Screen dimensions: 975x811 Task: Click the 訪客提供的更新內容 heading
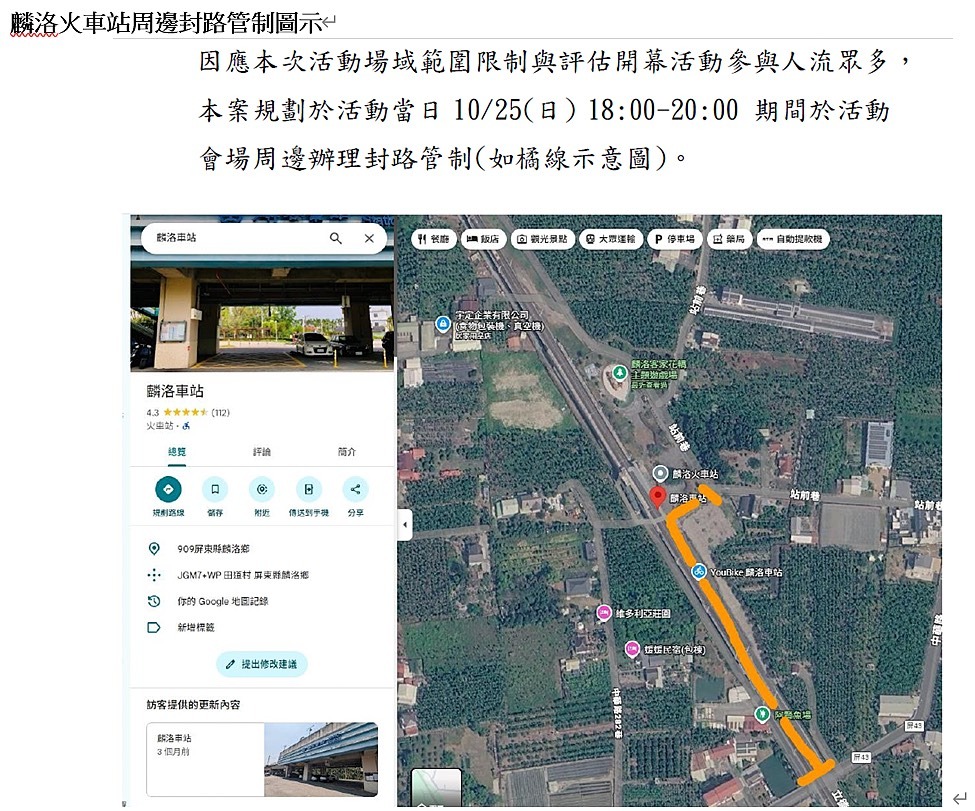pyautogui.click(x=193, y=705)
